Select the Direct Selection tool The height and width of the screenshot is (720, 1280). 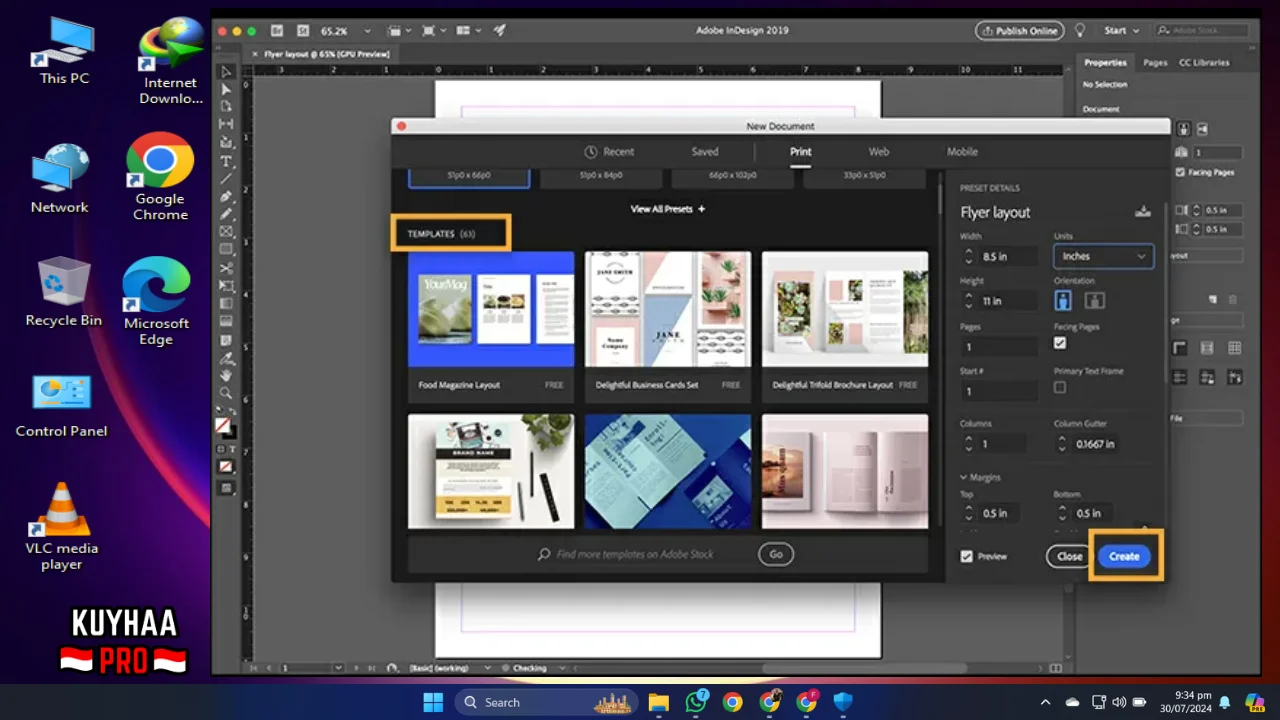[227, 90]
